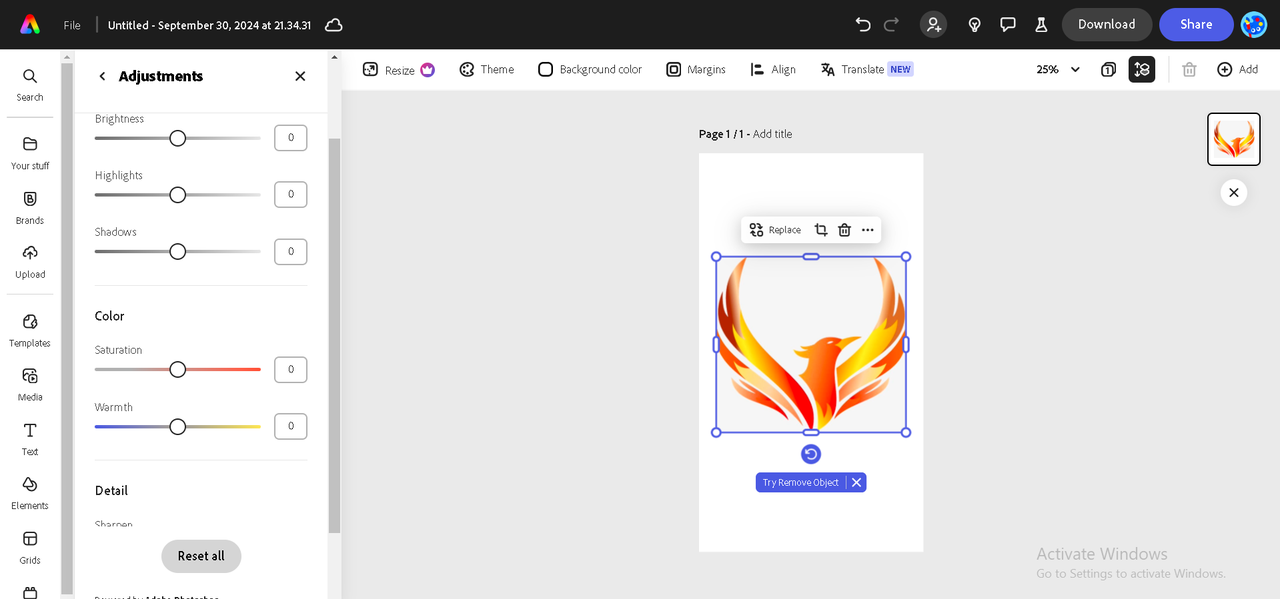Click the invite people icon
1280x599 pixels.
pos(933,24)
